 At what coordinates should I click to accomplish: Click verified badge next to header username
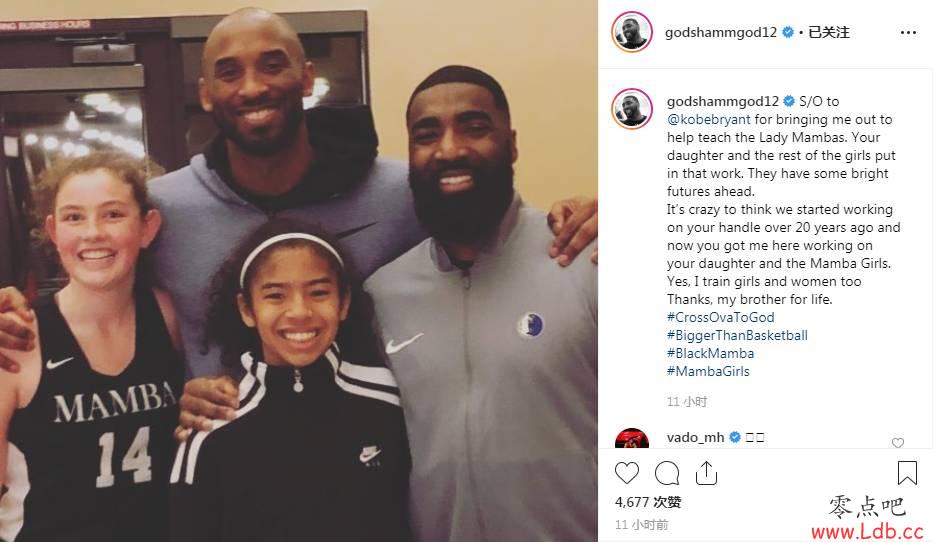point(788,32)
